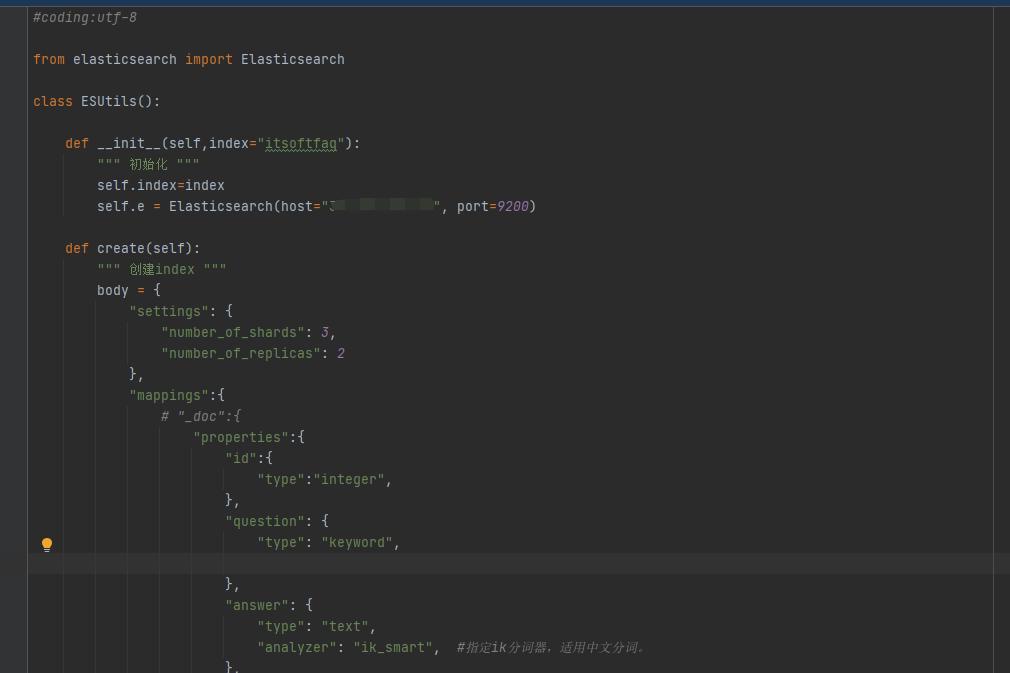Click the blurred host string value
1010x673 pixels.
coord(381,206)
